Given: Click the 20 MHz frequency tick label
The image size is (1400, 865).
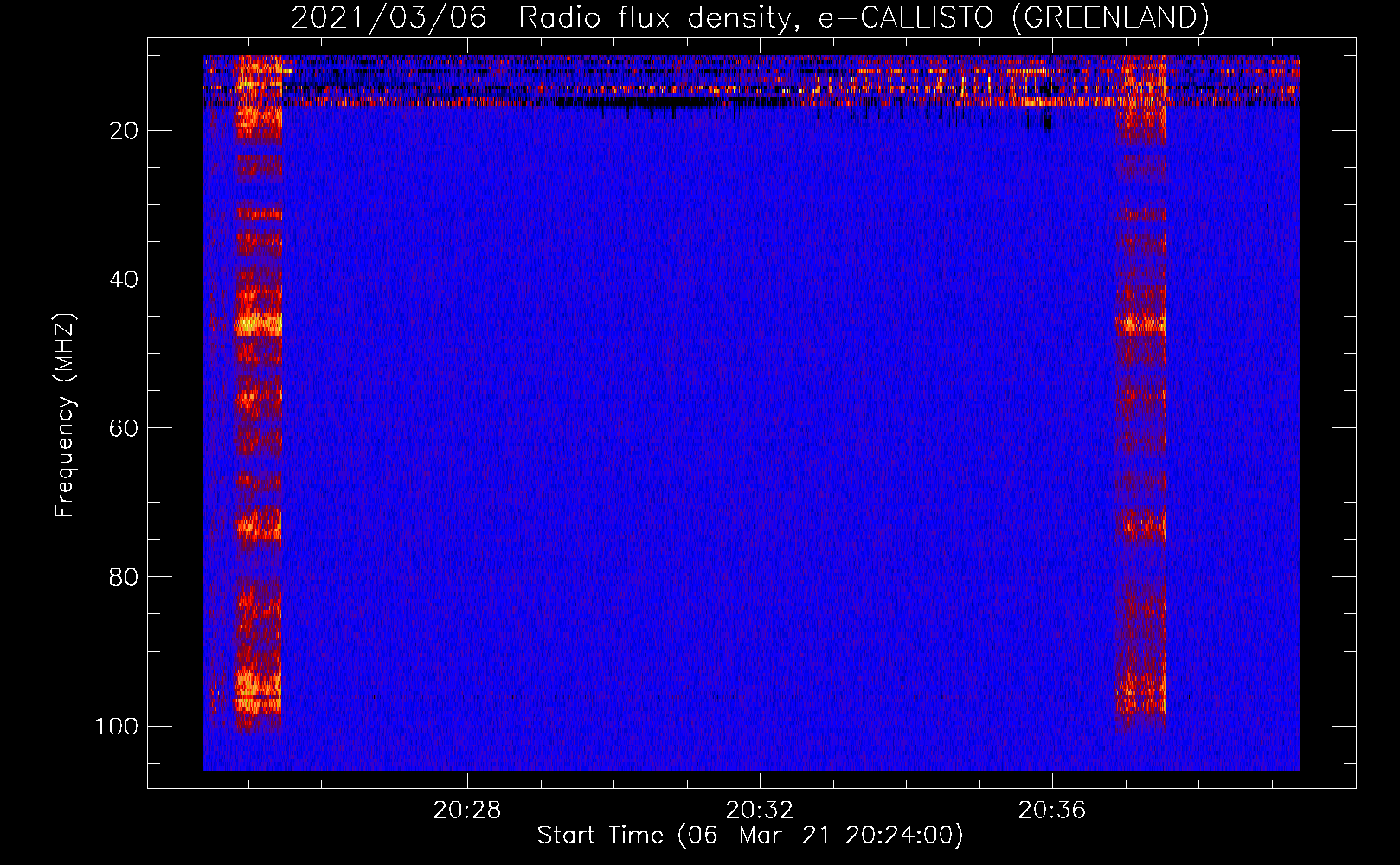Looking at the screenshot, I should coord(124,131).
